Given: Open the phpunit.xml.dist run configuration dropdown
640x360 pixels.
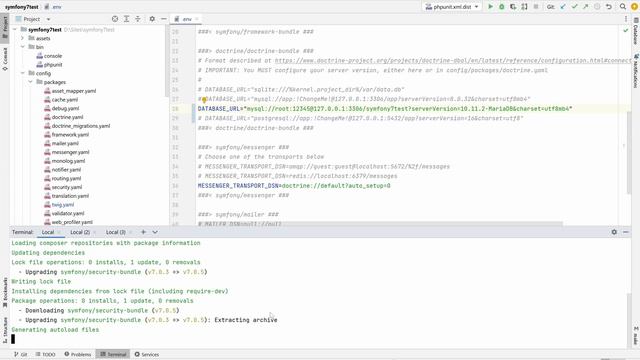Looking at the screenshot, I should (452, 7).
